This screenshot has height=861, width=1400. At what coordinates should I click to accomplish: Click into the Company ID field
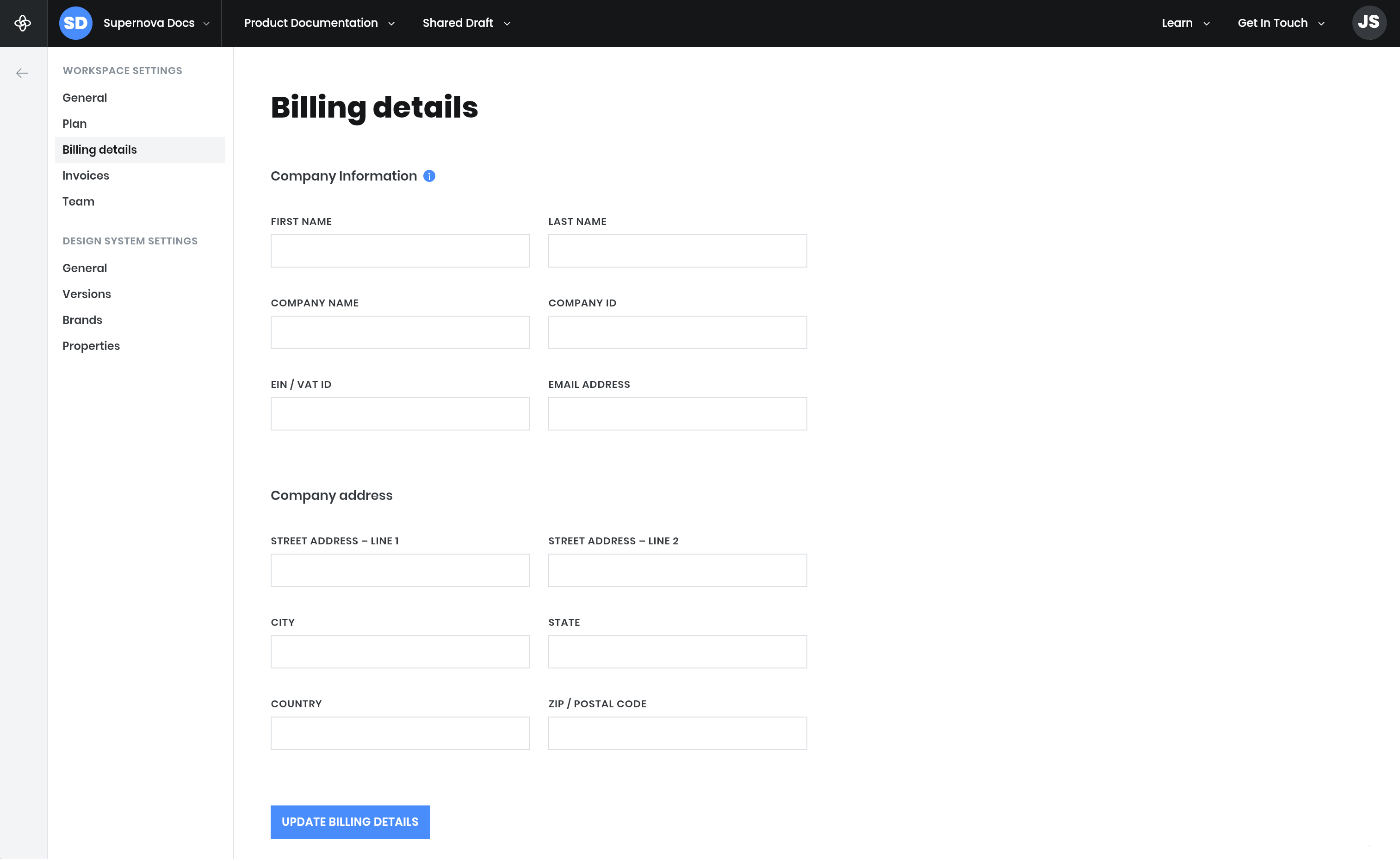[x=677, y=332]
